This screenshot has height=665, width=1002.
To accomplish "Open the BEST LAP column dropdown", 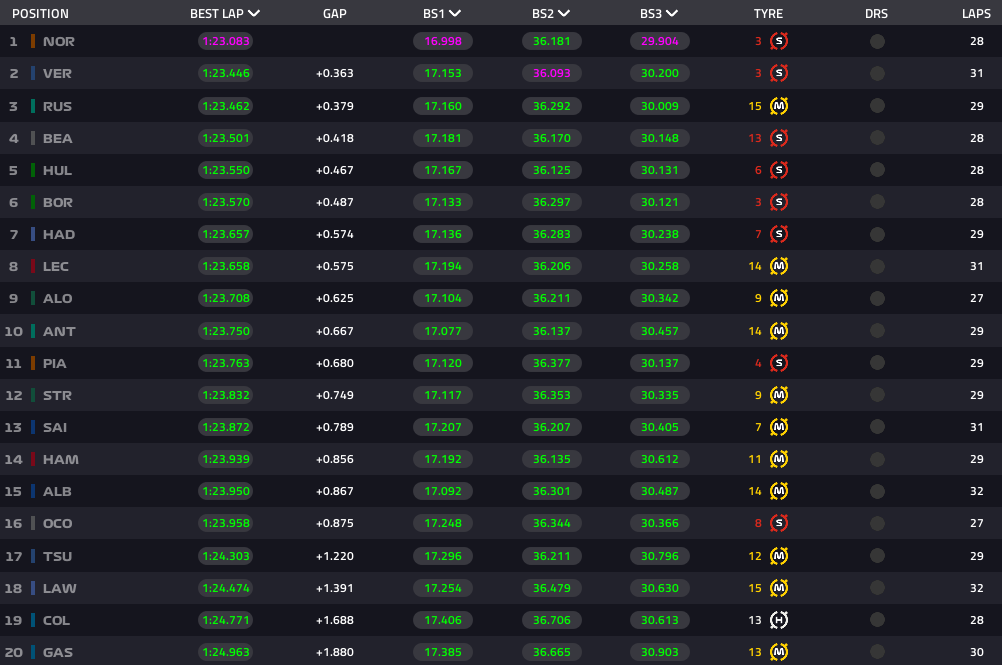I will pyautogui.click(x=254, y=14).
